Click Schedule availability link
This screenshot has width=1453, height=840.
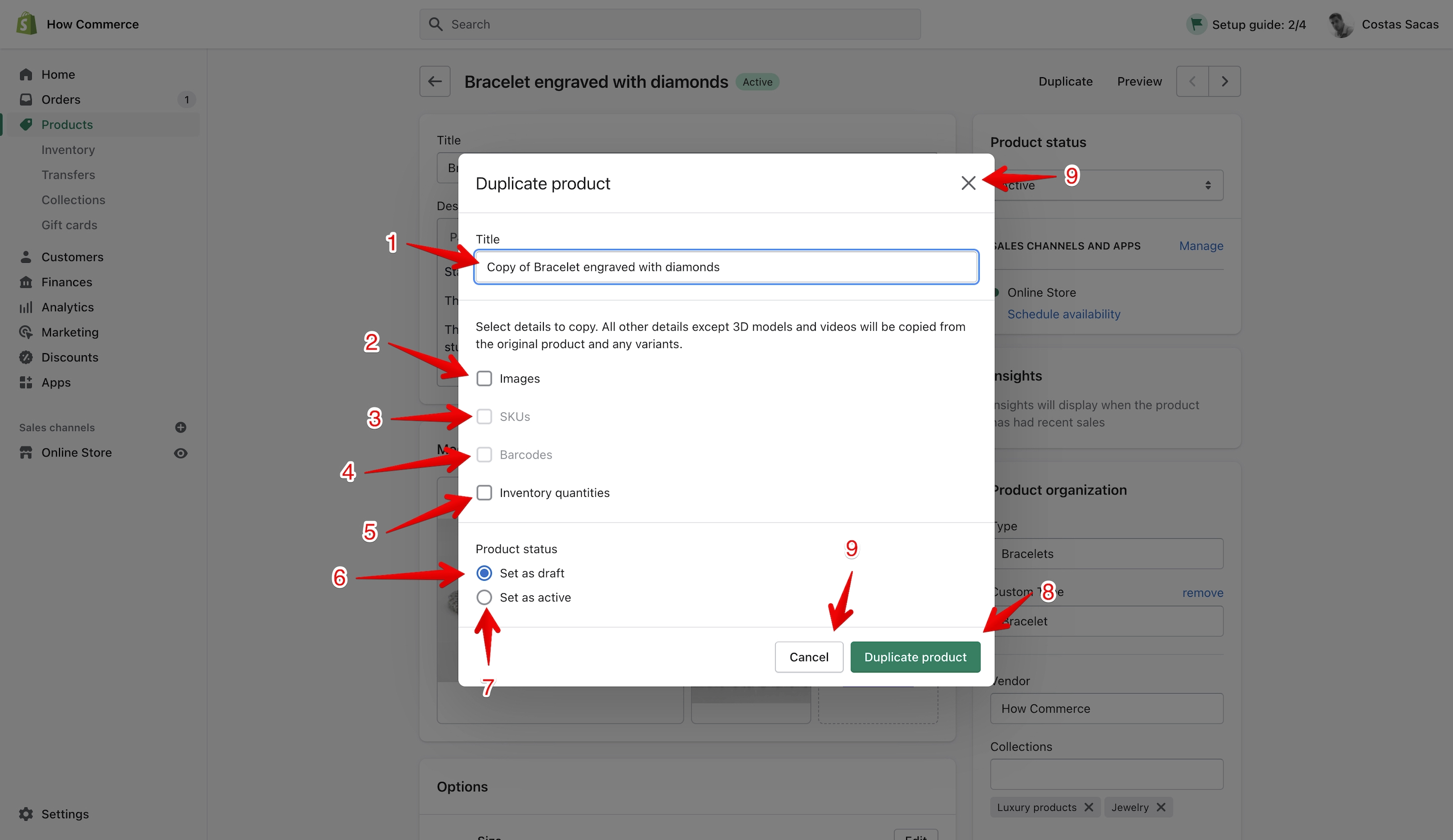tap(1064, 314)
